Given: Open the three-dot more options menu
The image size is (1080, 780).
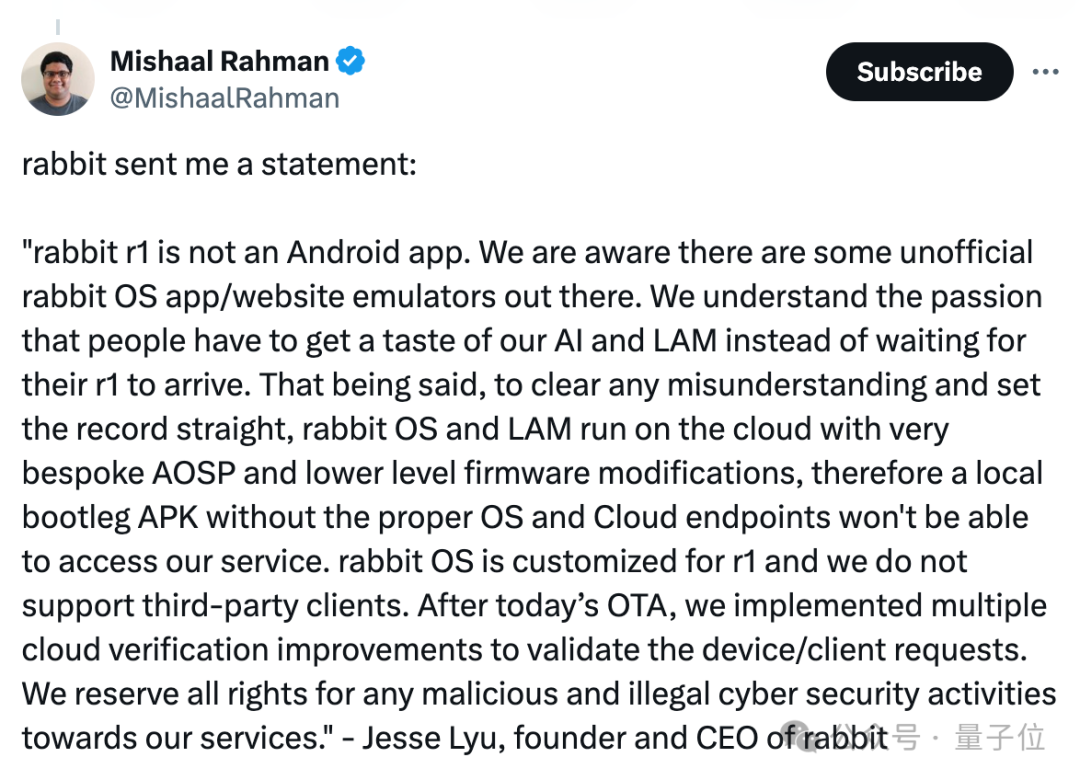Looking at the screenshot, I should click(1045, 72).
